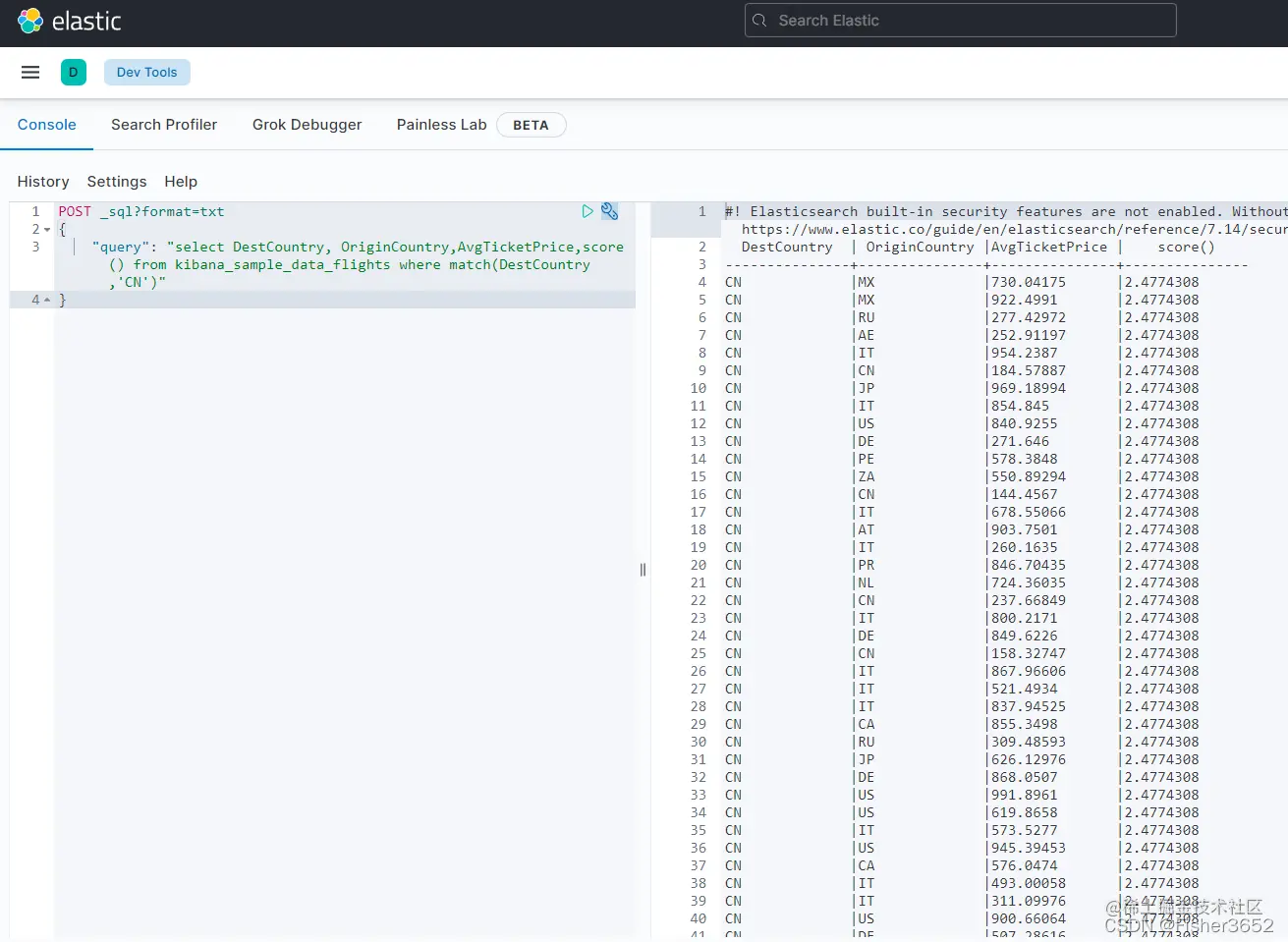Click the elastic.co reference URL in output
This screenshot has height=942, width=1288.
click(x=1014, y=229)
